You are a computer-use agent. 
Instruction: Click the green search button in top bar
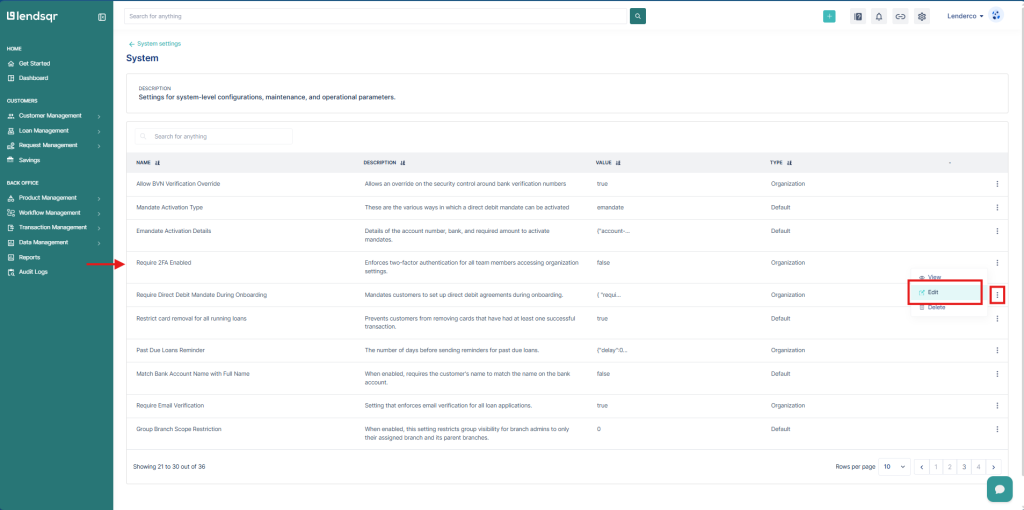638,16
